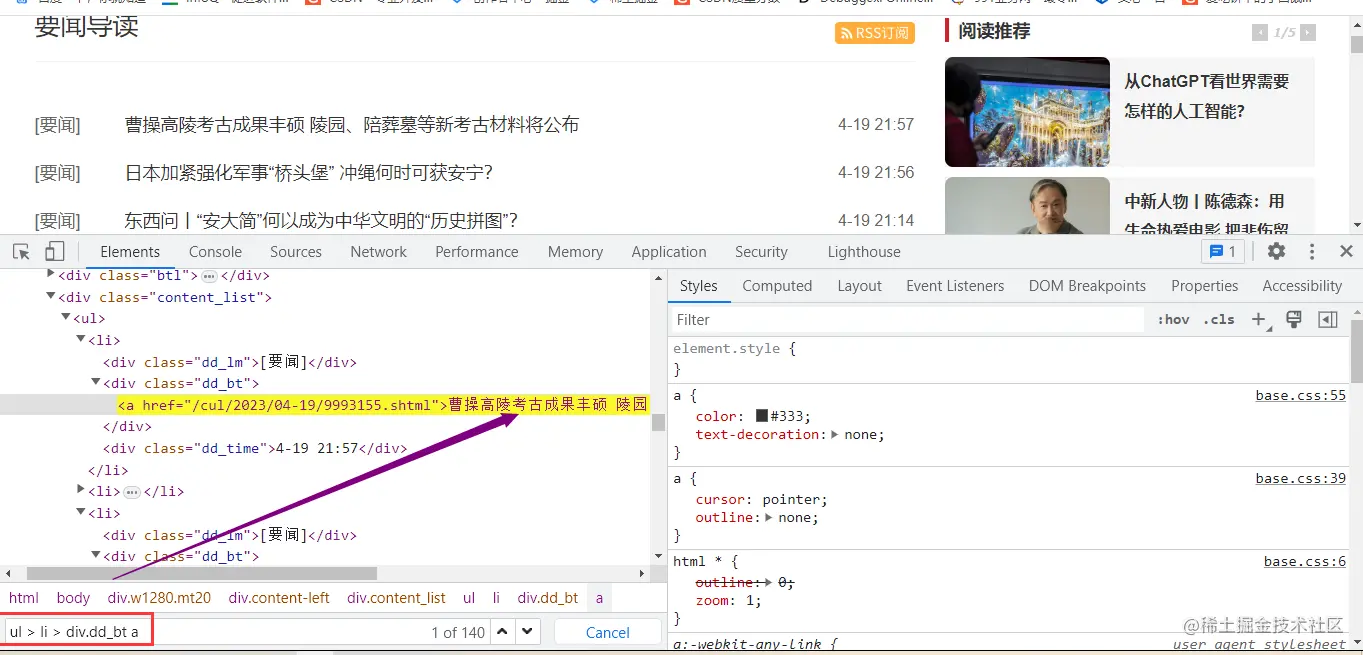Click the ChatGPT article thumbnail image

pyautogui.click(x=1027, y=112)
